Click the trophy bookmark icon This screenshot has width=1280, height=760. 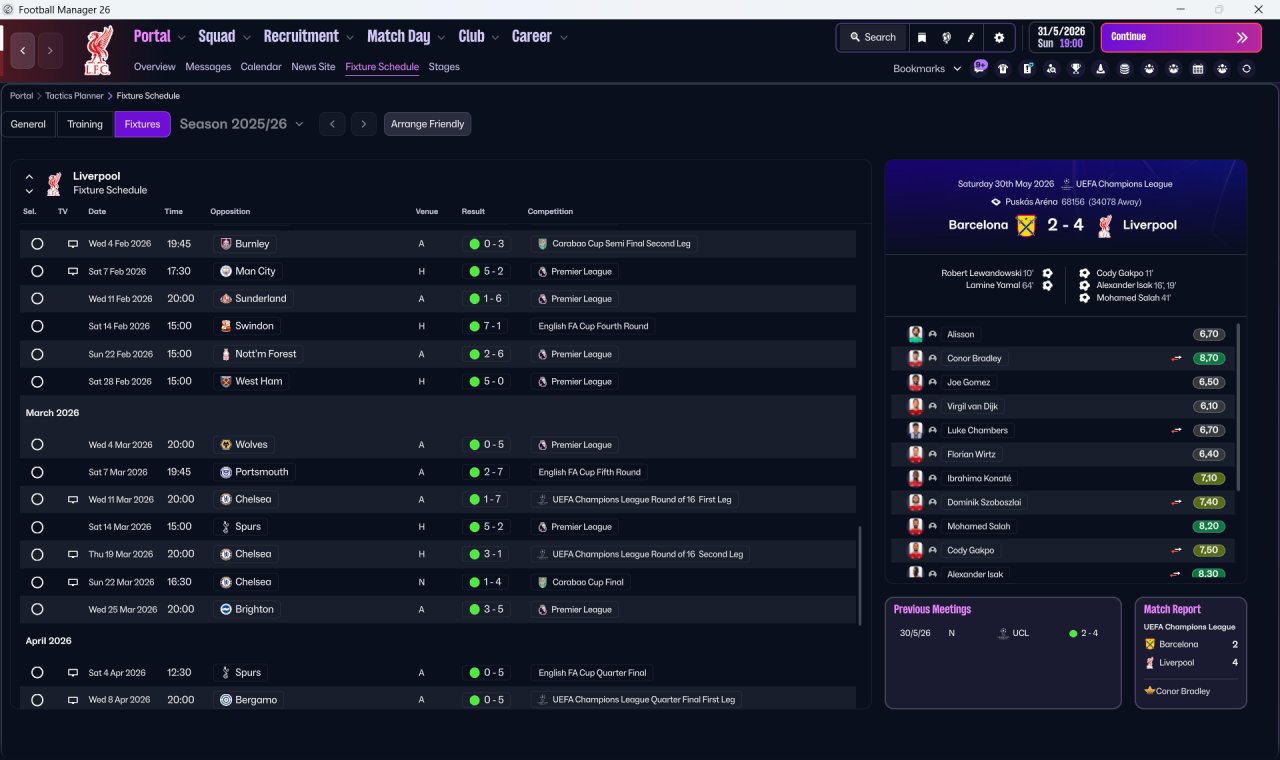(x=1076, y=69)
